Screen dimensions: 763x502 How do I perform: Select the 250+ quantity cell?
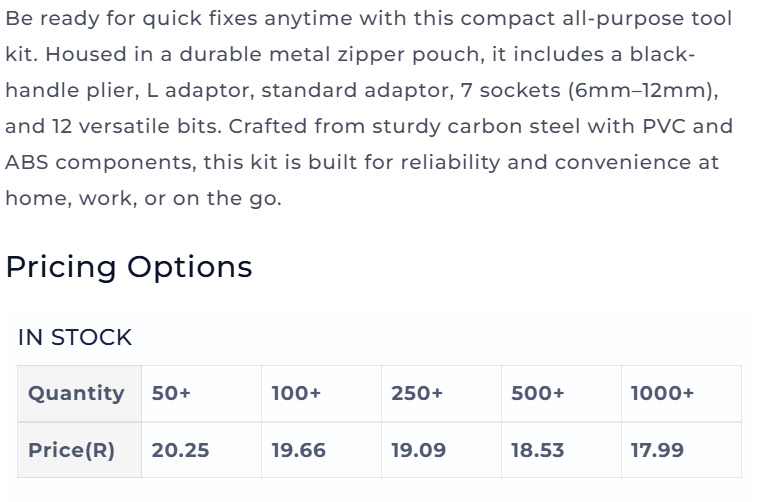pos(441,394)
